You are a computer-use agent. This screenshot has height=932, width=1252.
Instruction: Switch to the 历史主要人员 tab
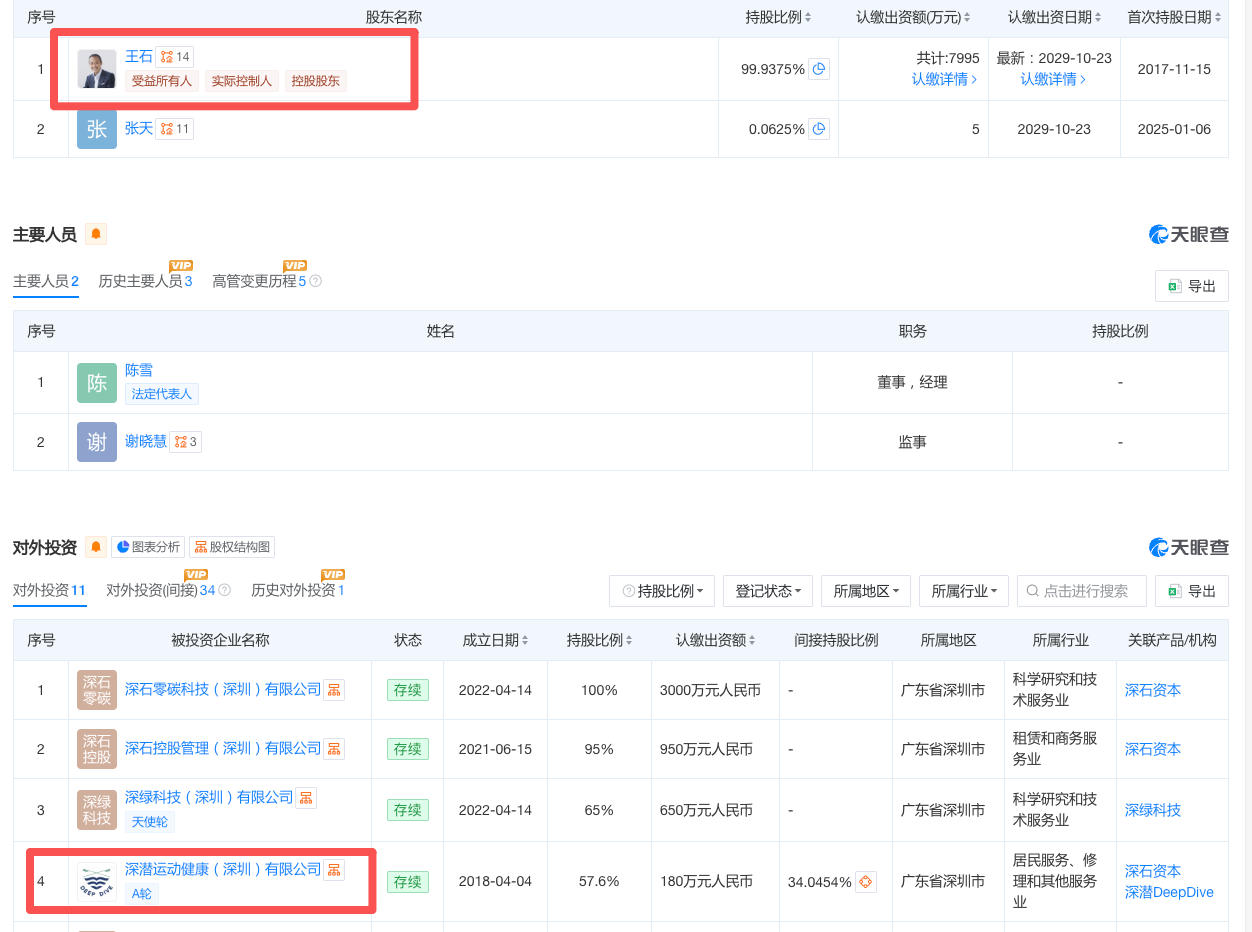(x=145, y=281)
